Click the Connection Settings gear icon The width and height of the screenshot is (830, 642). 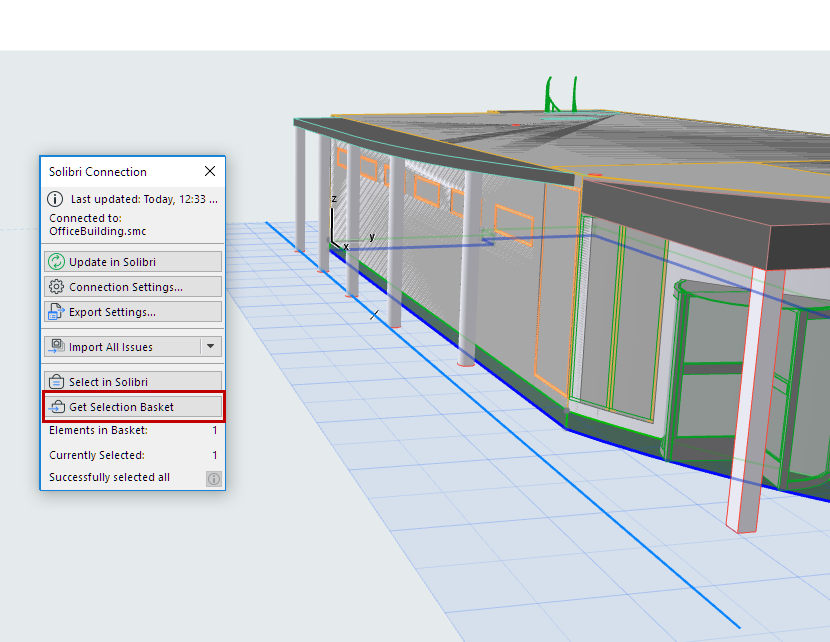pos(55,286)
